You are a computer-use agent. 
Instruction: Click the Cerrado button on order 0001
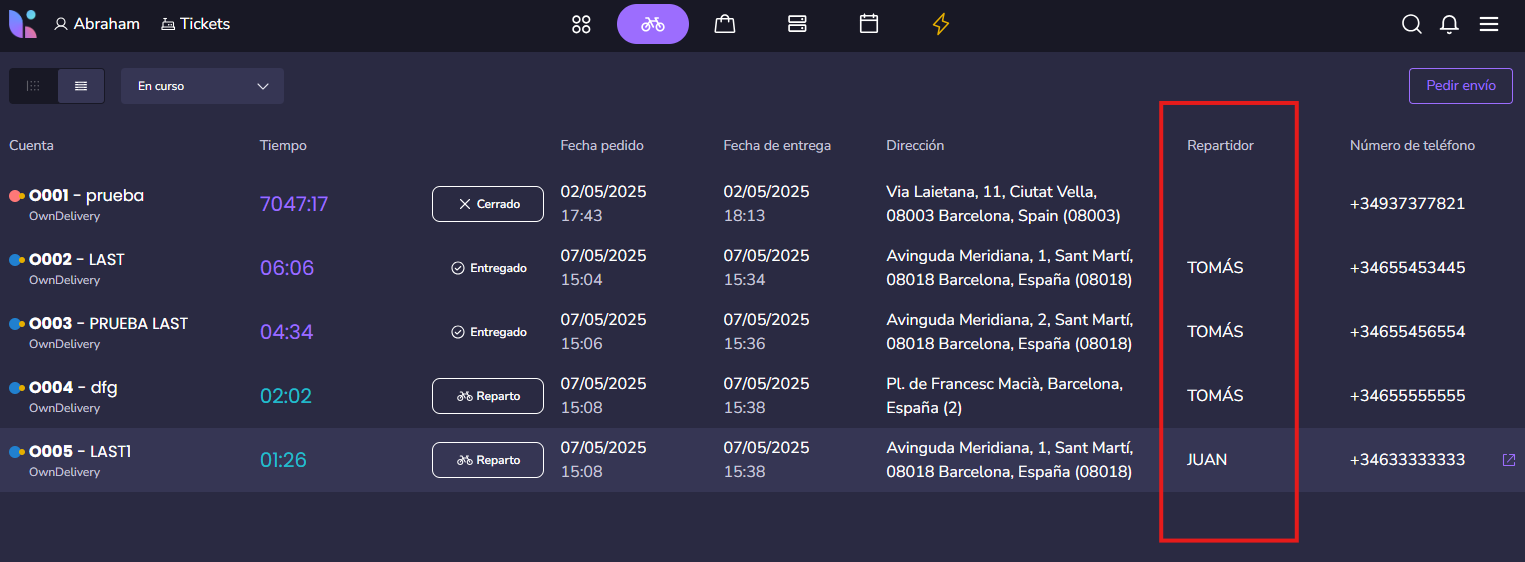coord(488,204)
